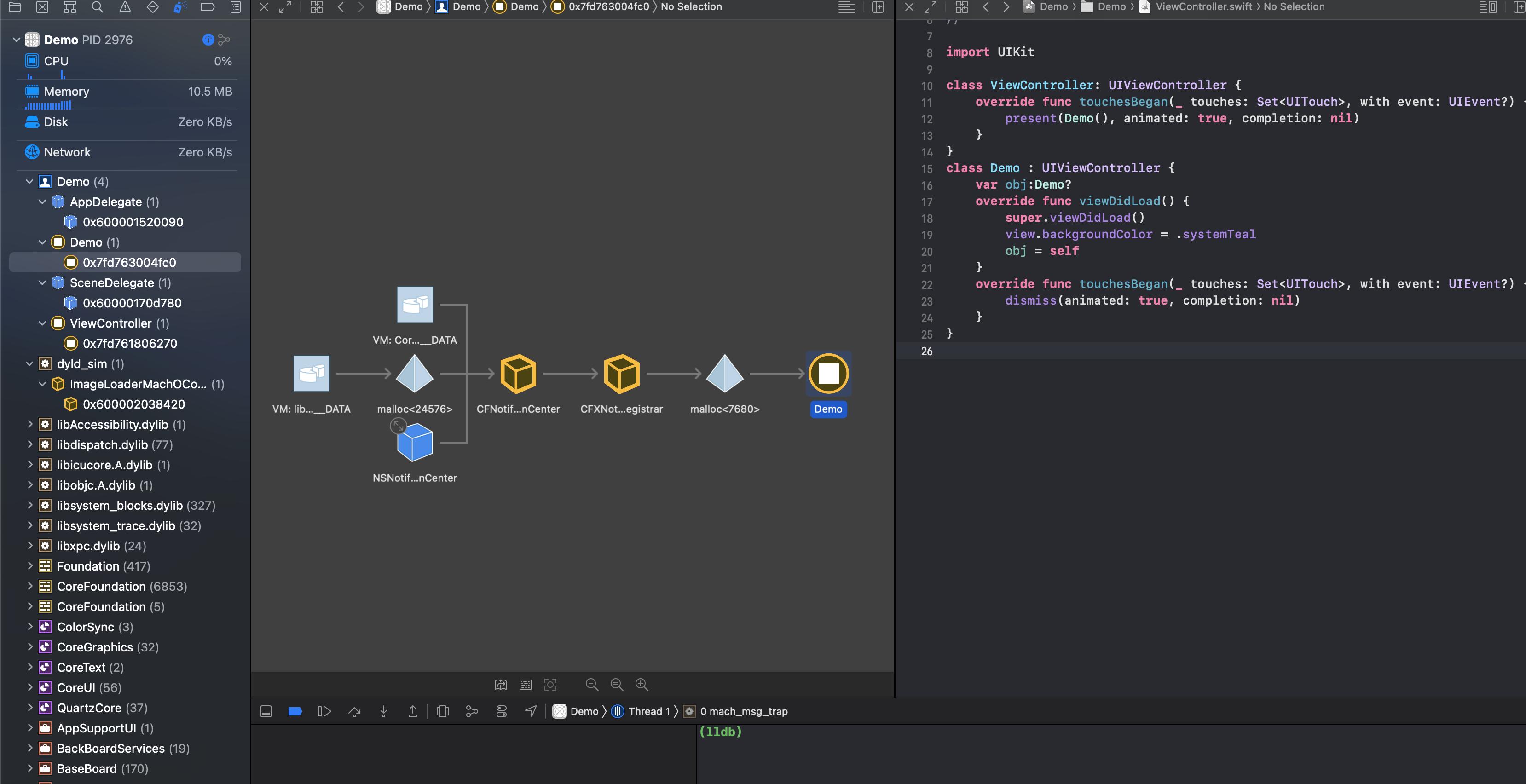Open the Debug View Hierarchy icon
Viewport: 1526px width, 784px height.
pos(443,711)
